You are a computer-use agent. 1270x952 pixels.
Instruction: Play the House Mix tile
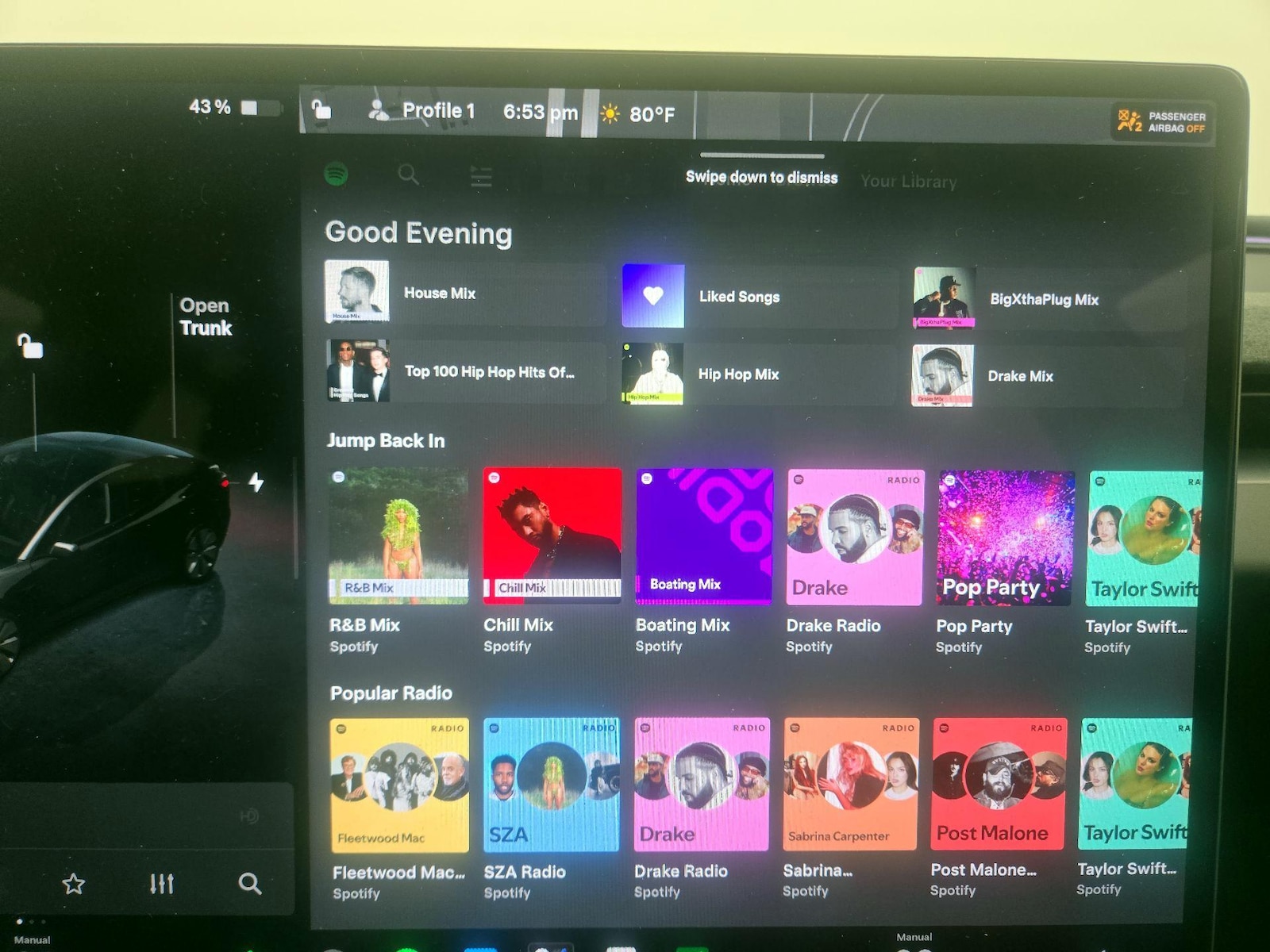(465, 293)
